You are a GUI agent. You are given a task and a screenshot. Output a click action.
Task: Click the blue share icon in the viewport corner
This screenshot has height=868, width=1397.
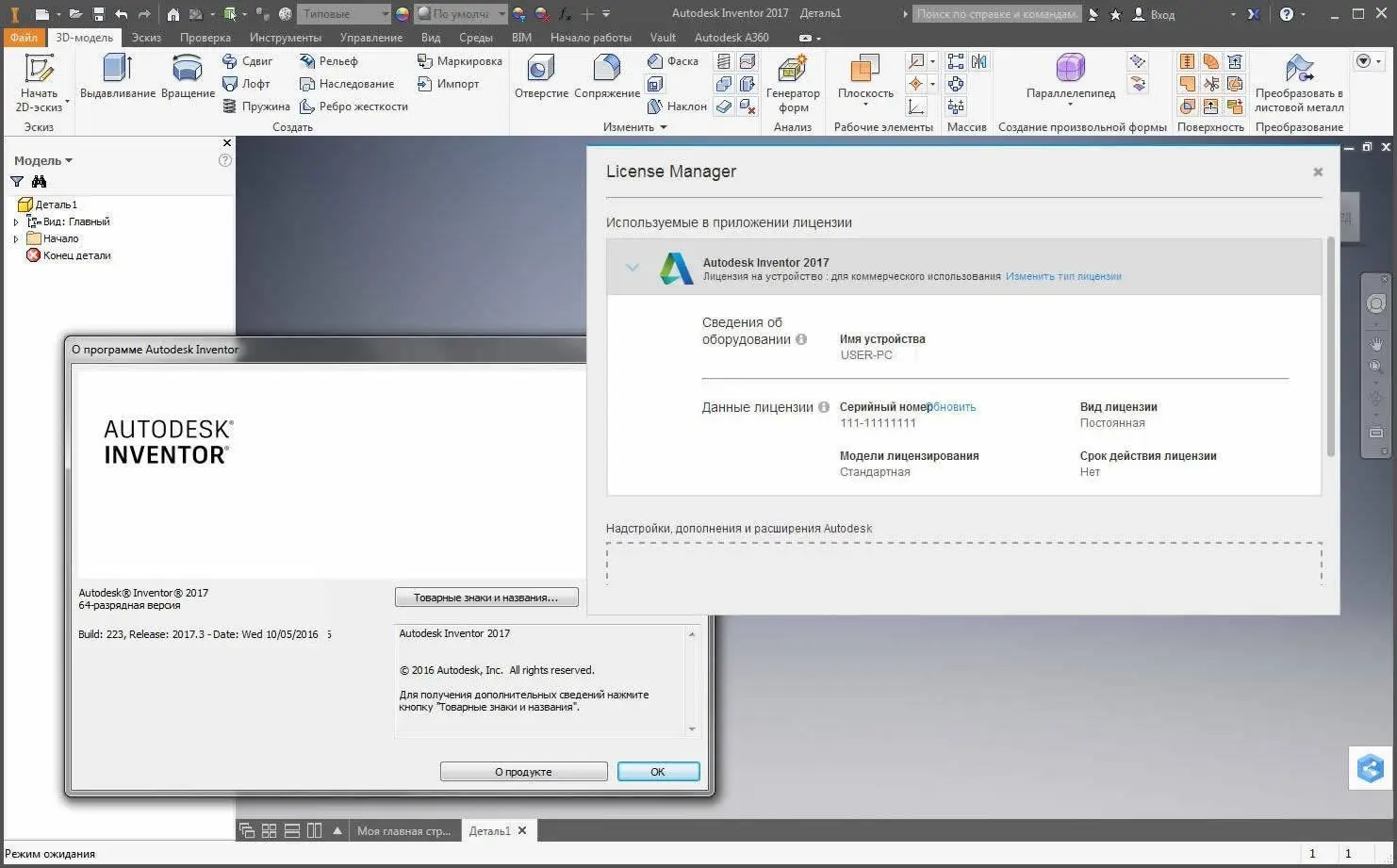click(1371, 768)
